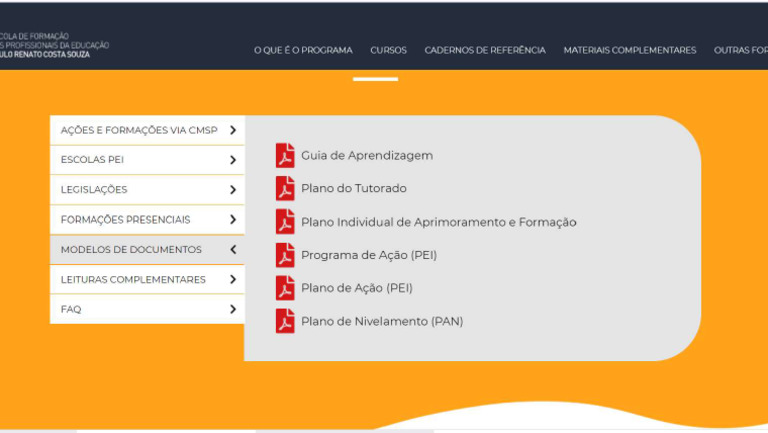Screen dimensions: 768x433
Task: Click the school logo text in header
Action: tap(54, 45)
